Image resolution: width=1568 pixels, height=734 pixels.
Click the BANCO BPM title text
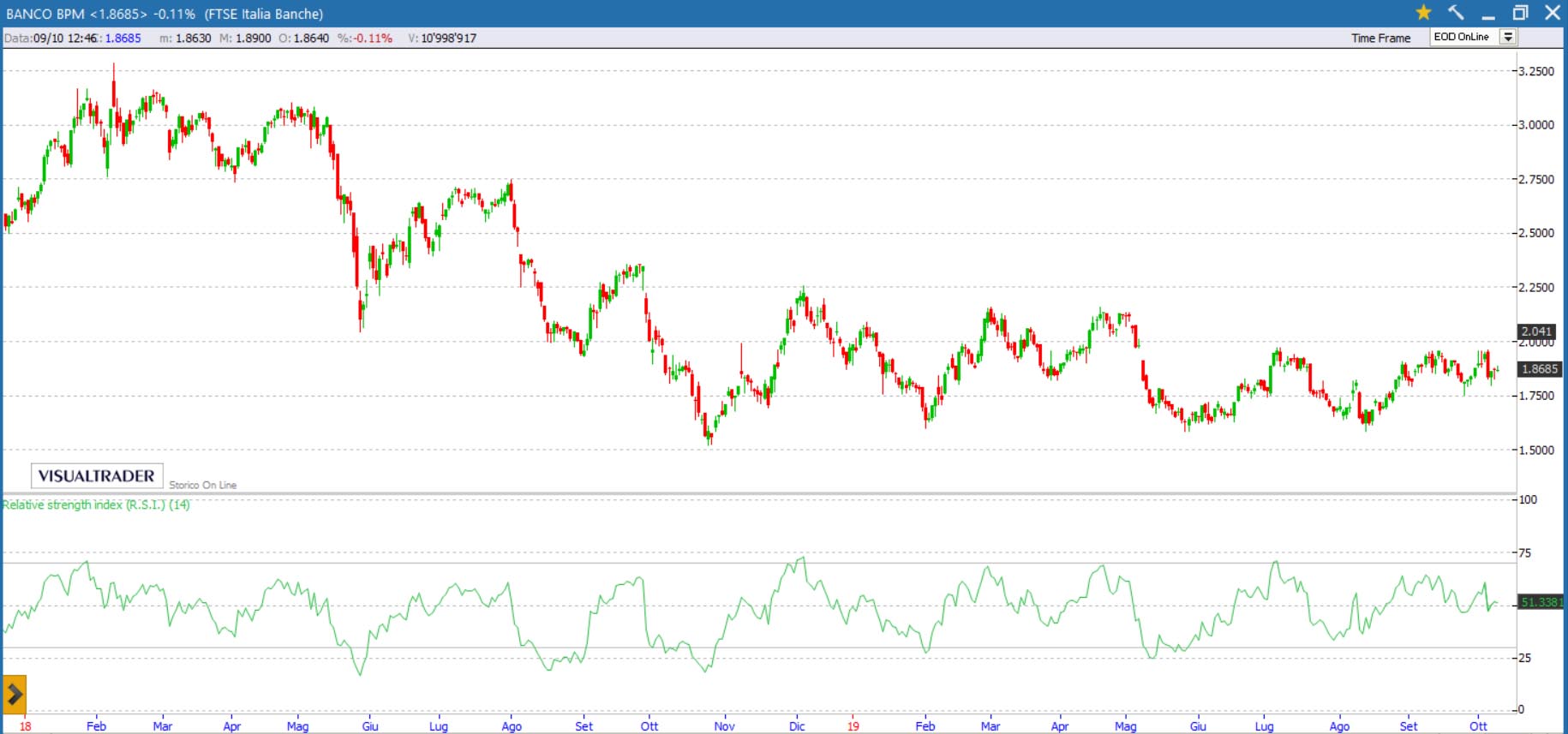point(45,14)
